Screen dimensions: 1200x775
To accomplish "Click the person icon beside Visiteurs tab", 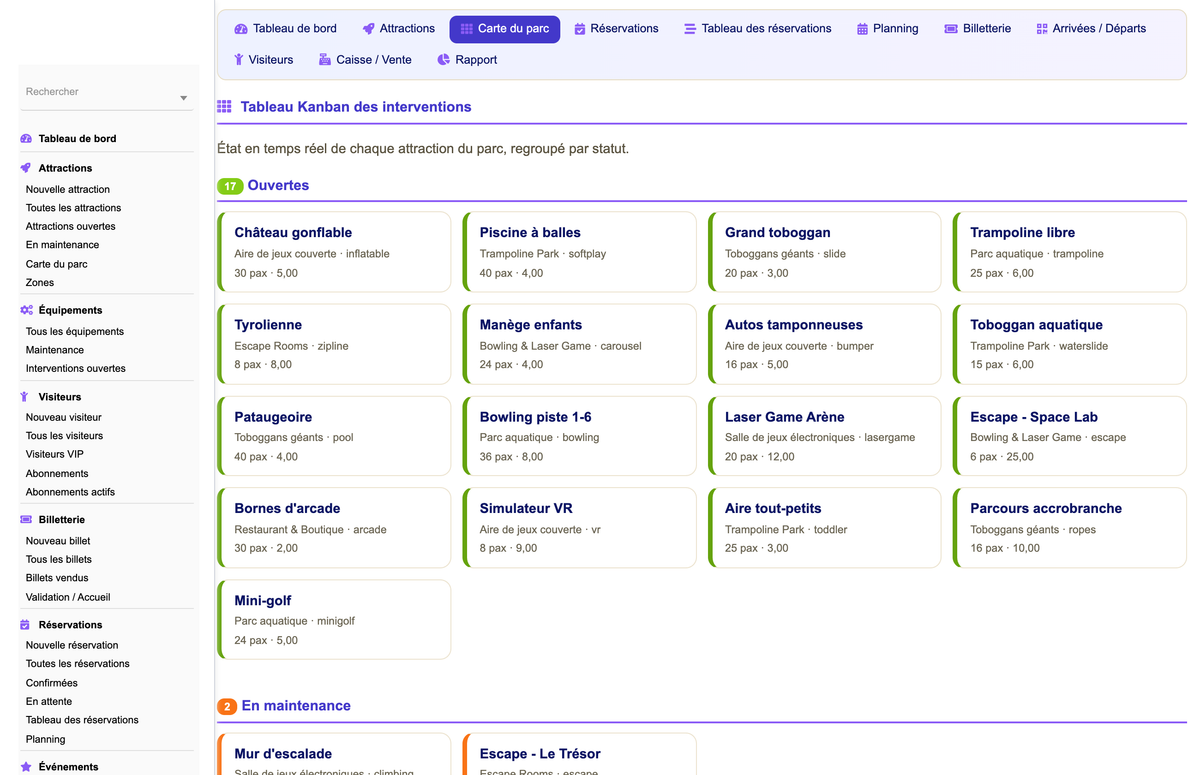I will click(x=239, y=60).
